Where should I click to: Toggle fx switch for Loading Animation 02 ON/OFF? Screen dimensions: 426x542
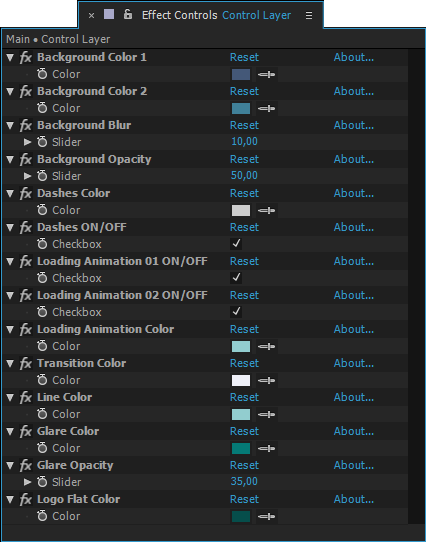(26, 295)
